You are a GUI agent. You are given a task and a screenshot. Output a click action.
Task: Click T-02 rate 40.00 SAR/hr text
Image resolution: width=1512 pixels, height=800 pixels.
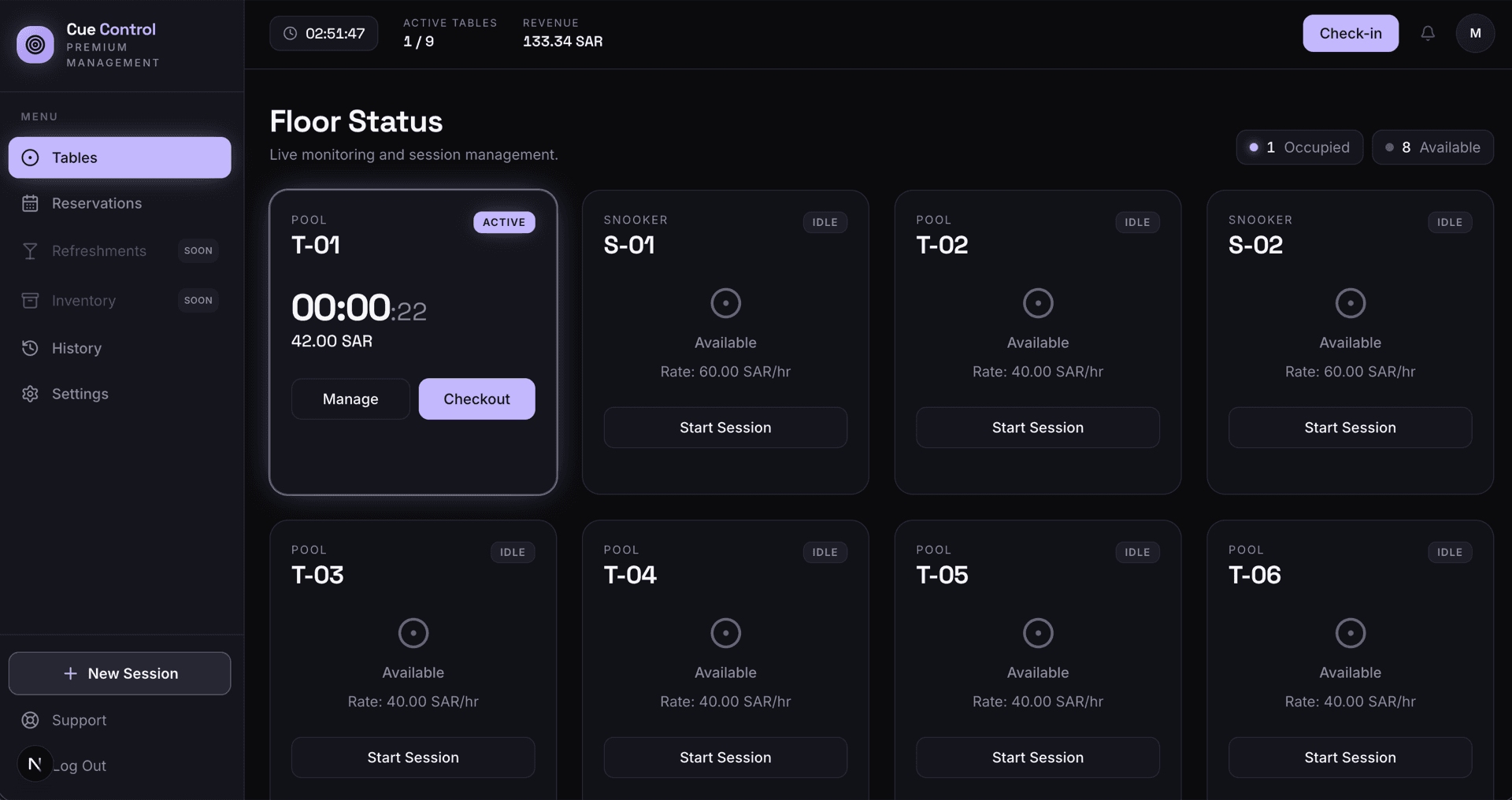(x=1038, y=372)
